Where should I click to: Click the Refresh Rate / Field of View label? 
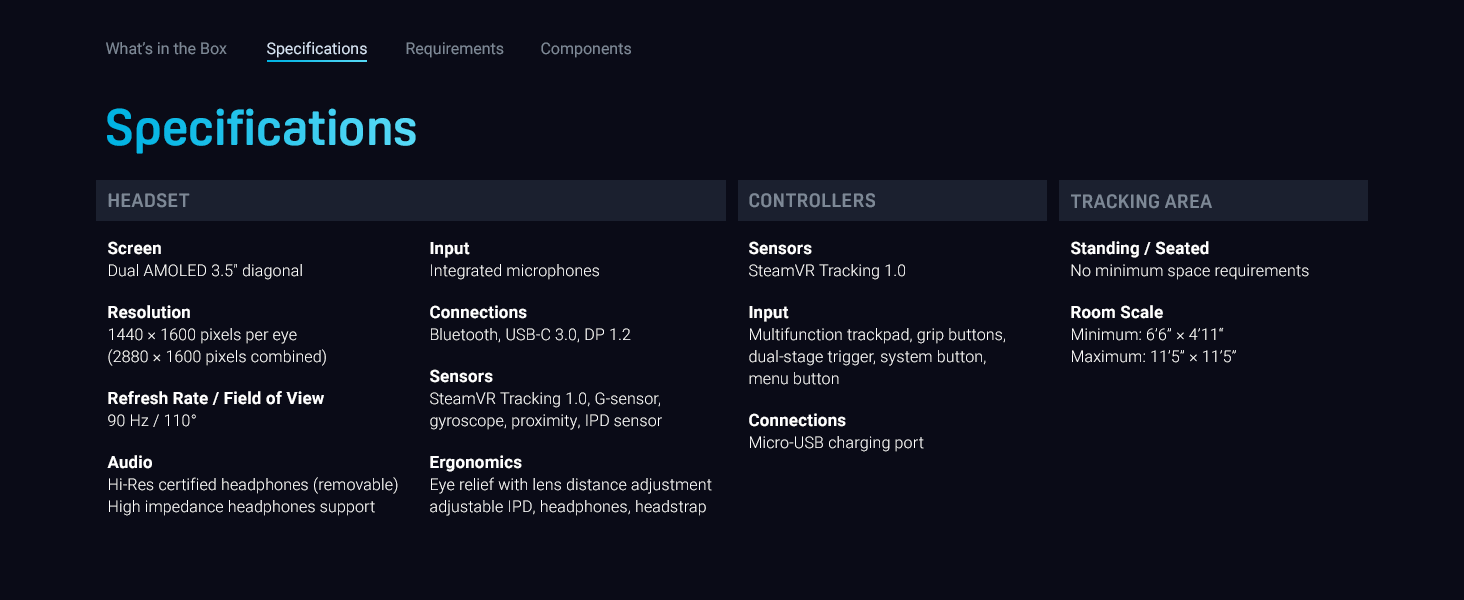216,398
